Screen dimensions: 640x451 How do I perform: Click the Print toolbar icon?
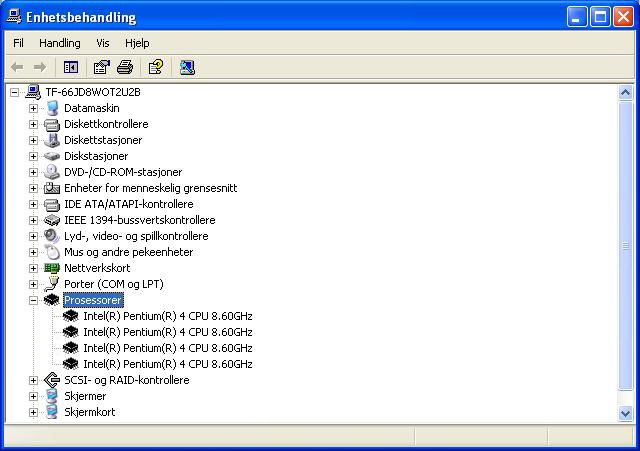pyautogui.click(x=125, y=67)
